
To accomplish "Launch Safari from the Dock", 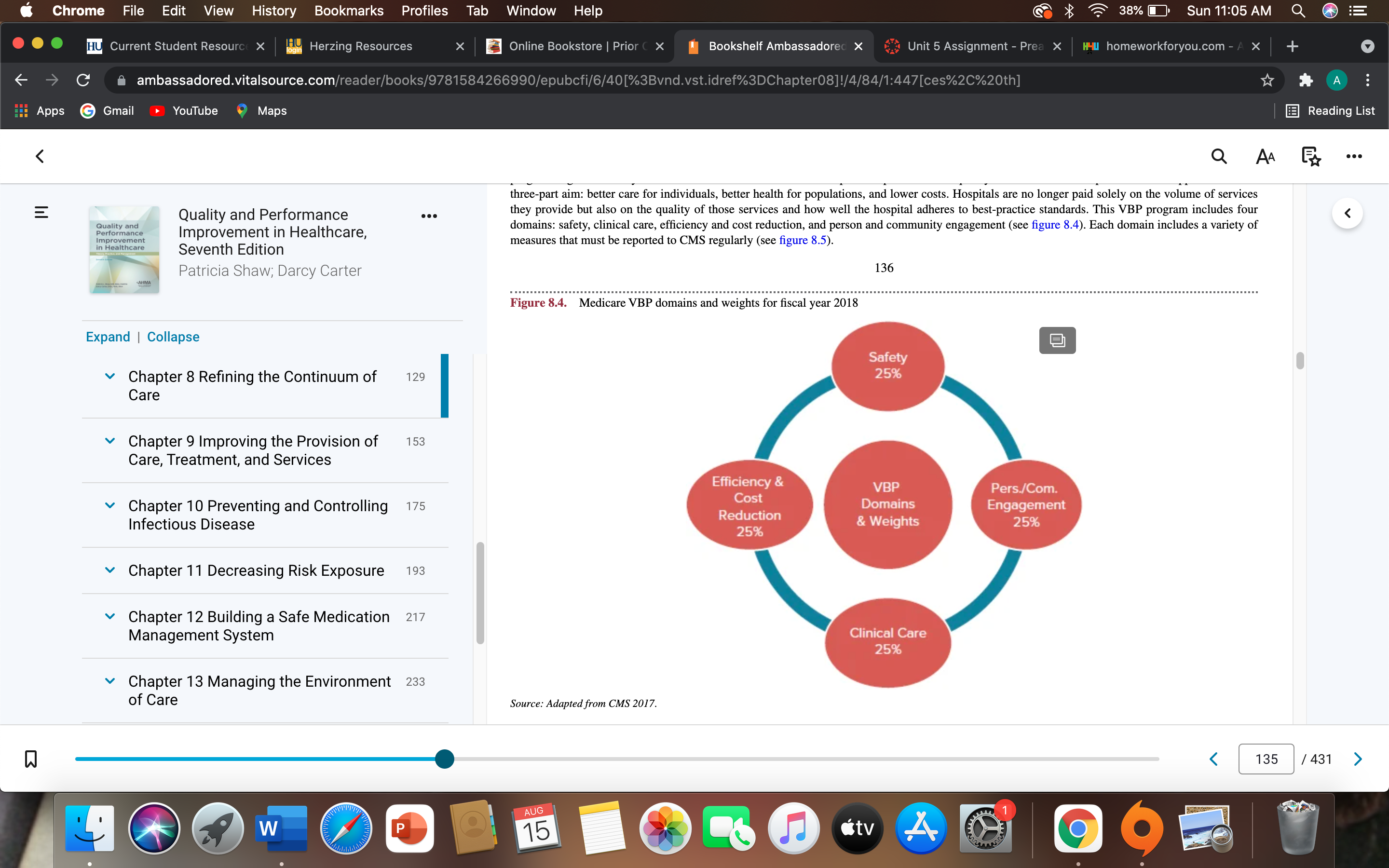I will click(x=346, y=828).
